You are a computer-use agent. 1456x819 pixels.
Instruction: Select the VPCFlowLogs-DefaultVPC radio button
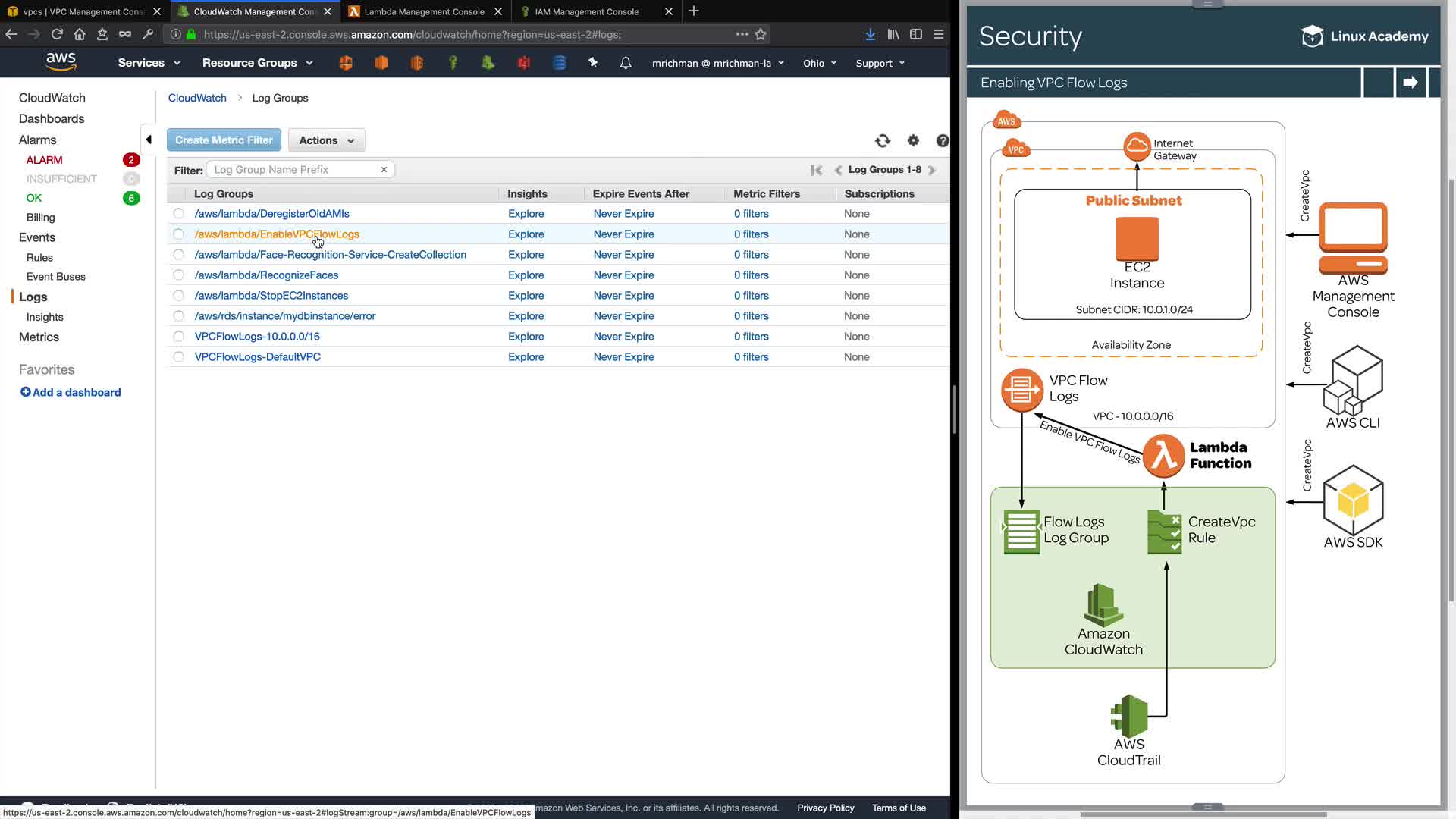(x=179, y=357)
